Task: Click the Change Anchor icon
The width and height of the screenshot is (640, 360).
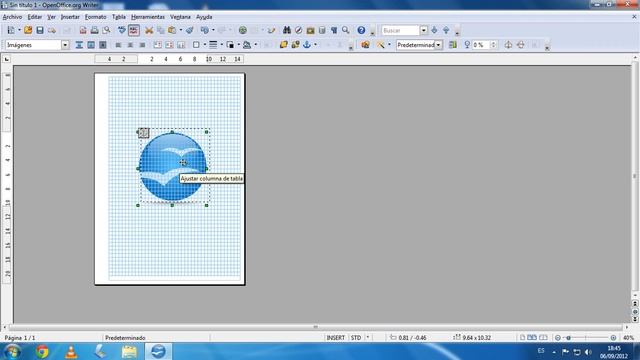Action: click(307, 45)
